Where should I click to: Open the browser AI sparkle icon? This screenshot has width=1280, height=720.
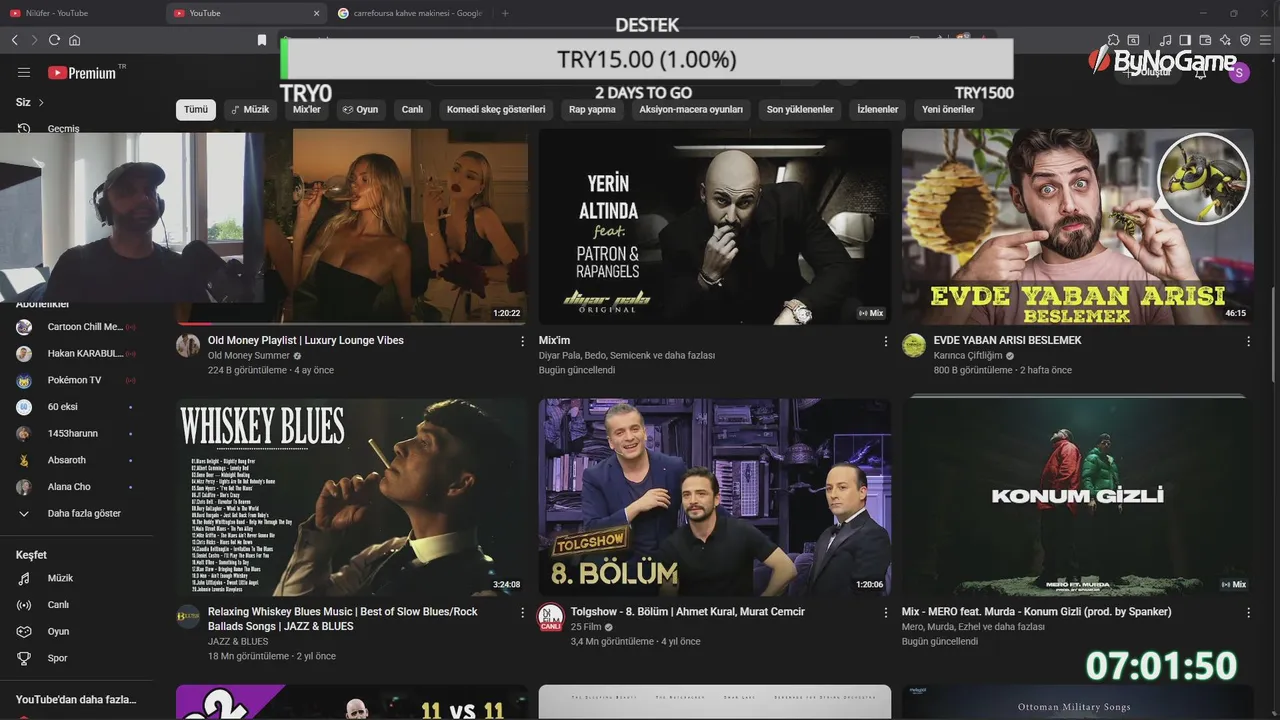click(x=1225, y=40)
